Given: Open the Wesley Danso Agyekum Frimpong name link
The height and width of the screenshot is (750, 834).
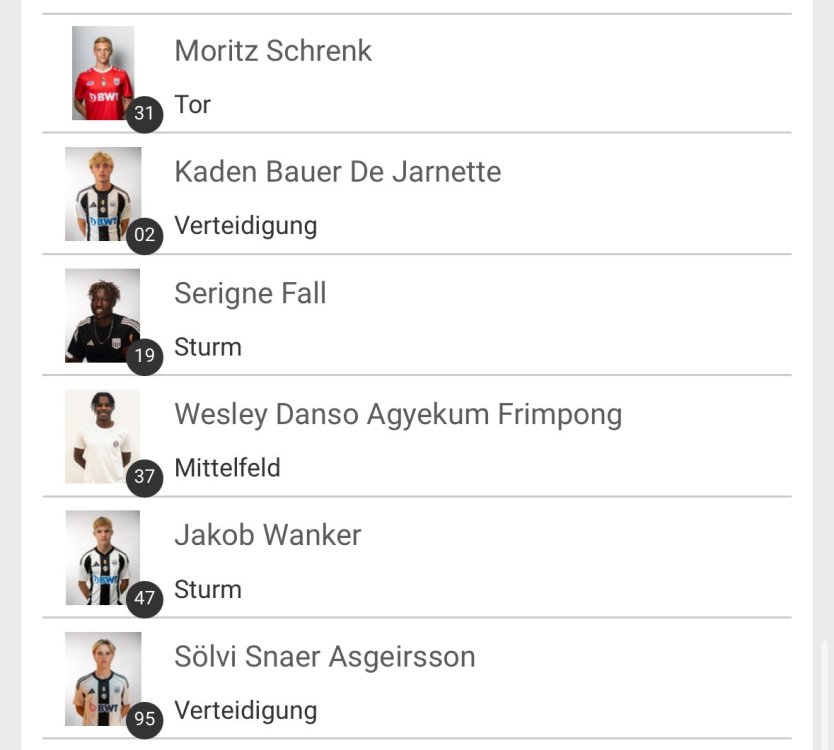Looking at the screenshot, I should point(398,414).
